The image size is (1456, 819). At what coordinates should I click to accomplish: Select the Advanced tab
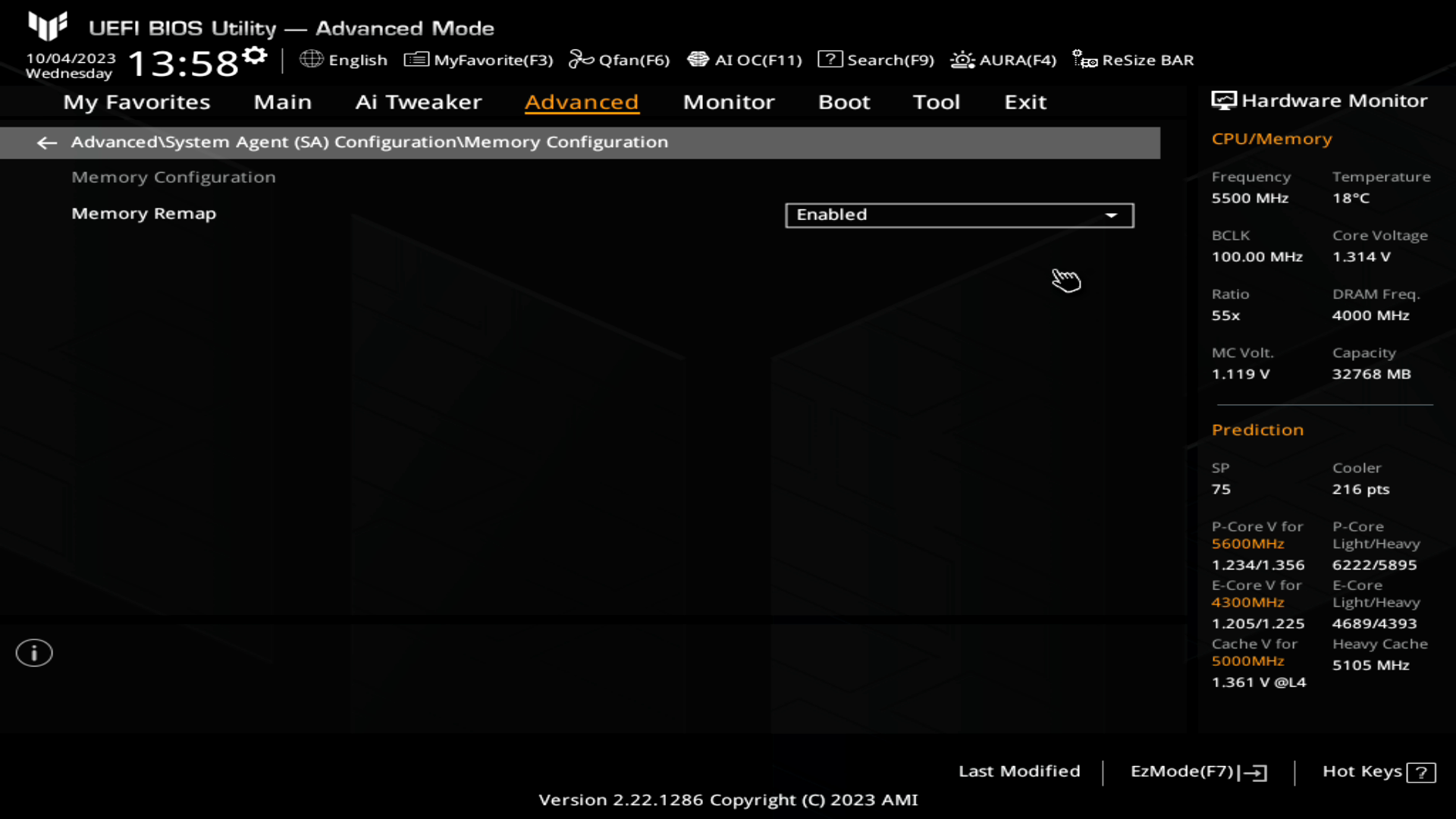(582, 102)
